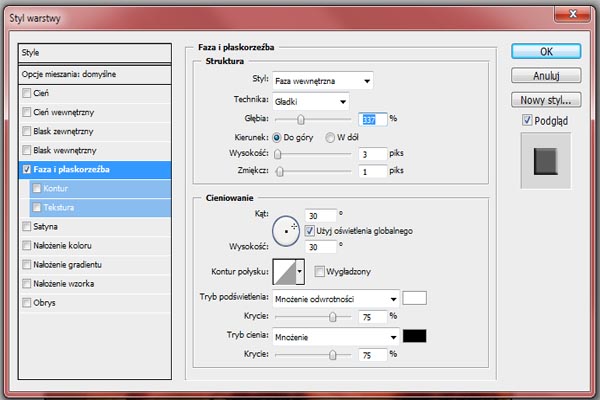Click the white highlight color swatch

pos(415,298)
